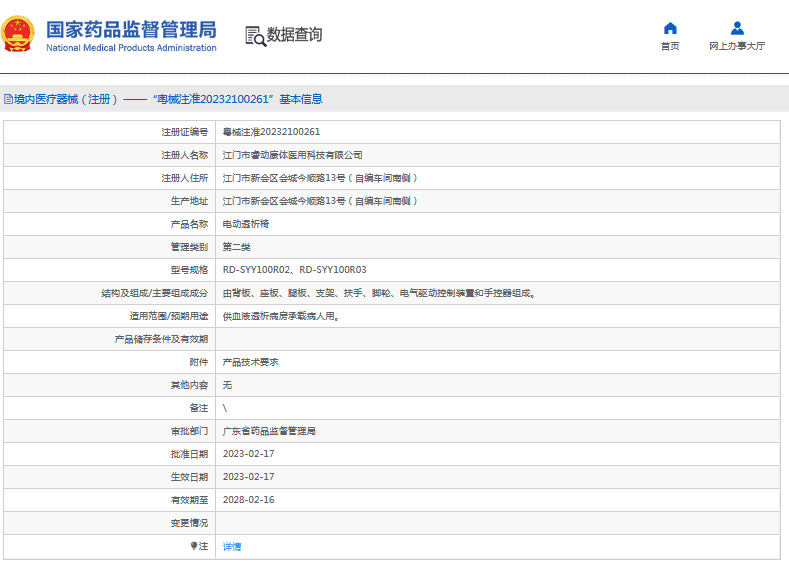The width and height of the screenshot is (789, 565).
Task: Click the 变更情况 label
Action: (189, 523)
